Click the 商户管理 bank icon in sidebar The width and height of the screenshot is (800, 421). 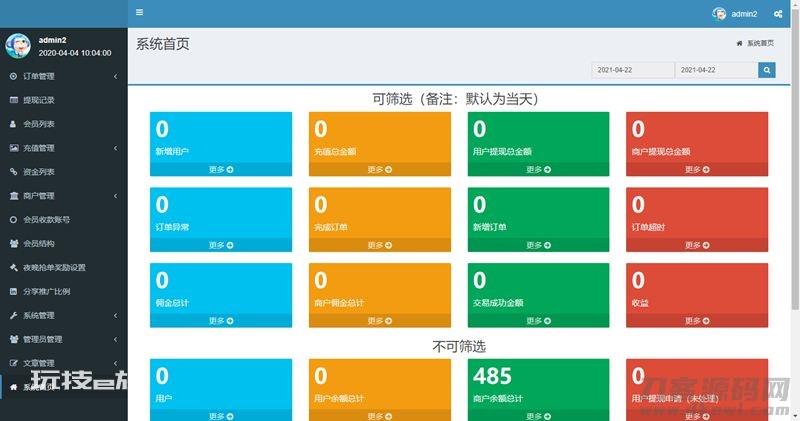14,196
